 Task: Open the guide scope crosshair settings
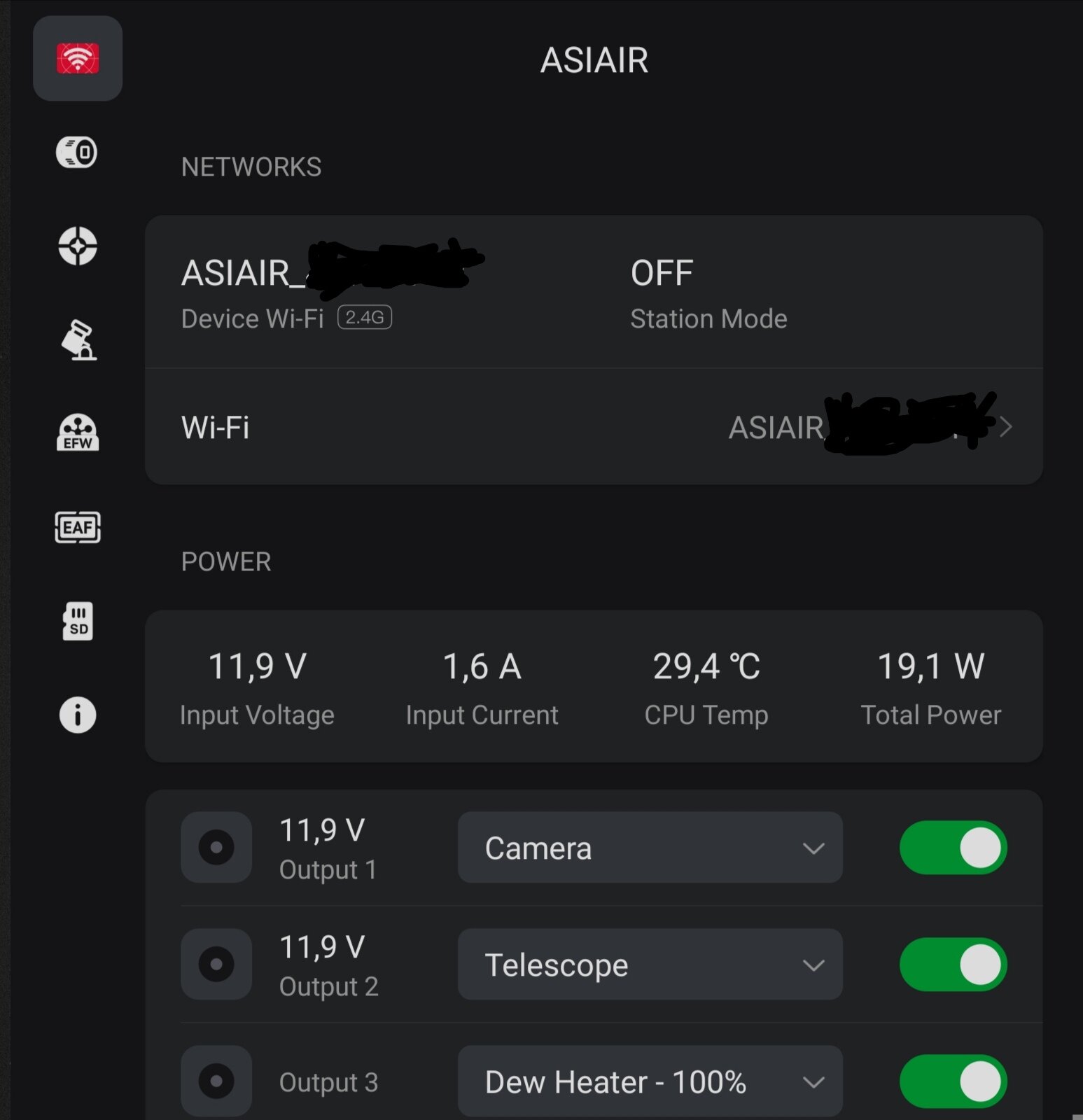pos(78,246)
